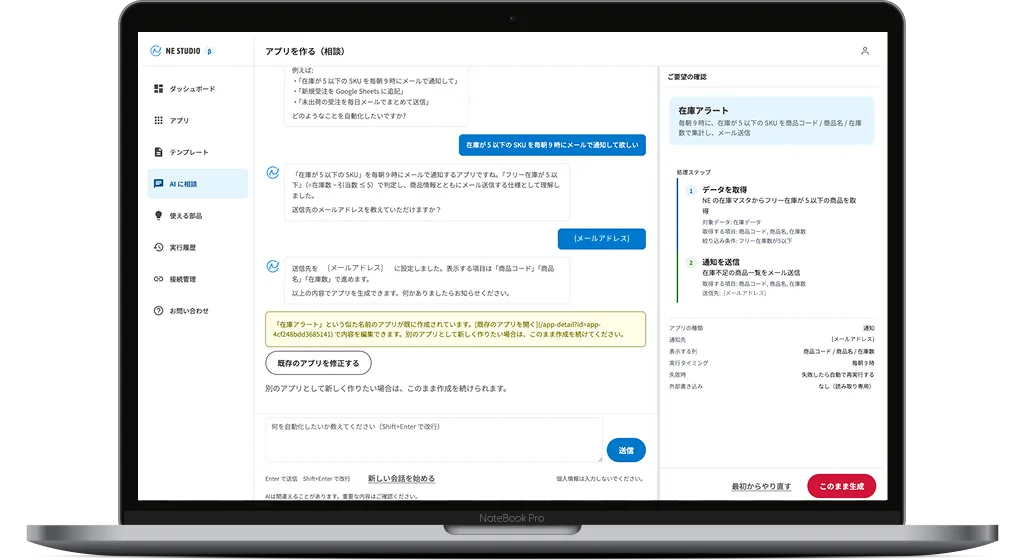Click the yellow existing-app warning notice

(x=456, y=329)
